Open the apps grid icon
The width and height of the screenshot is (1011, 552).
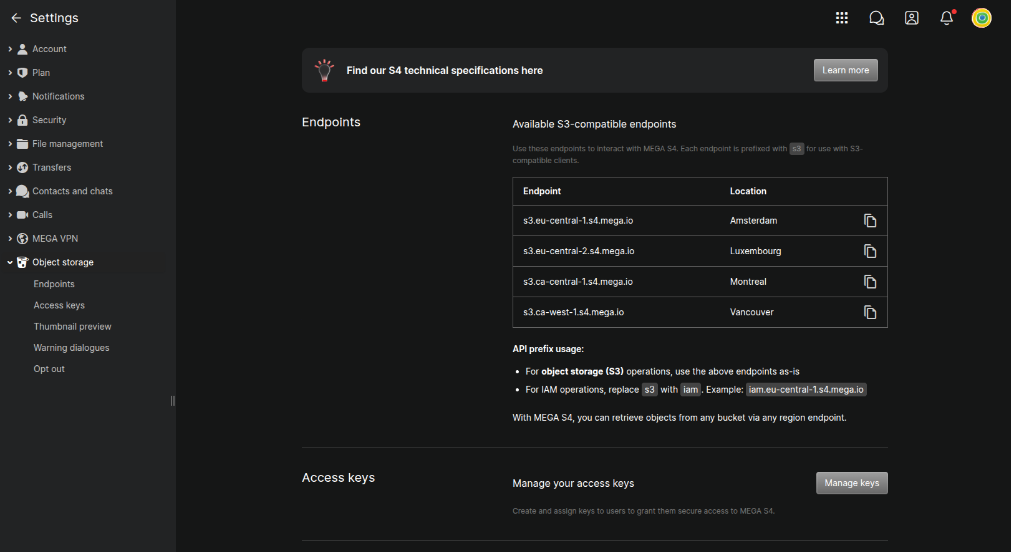pyautogui.click(x=841, y=18)
